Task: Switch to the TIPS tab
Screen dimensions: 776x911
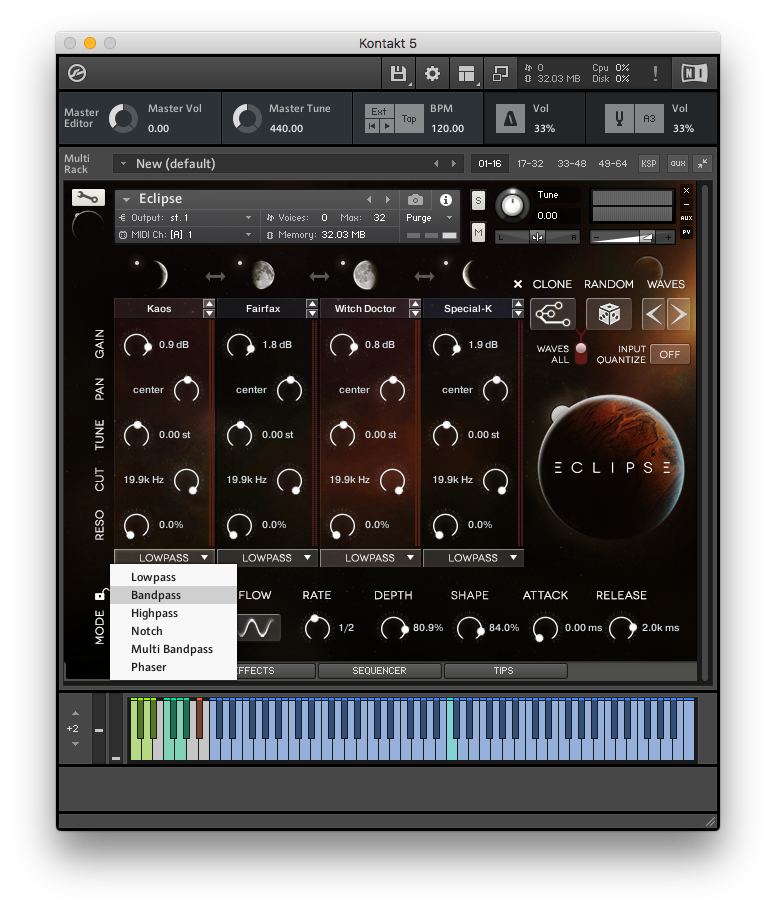Action: (504, 670)
